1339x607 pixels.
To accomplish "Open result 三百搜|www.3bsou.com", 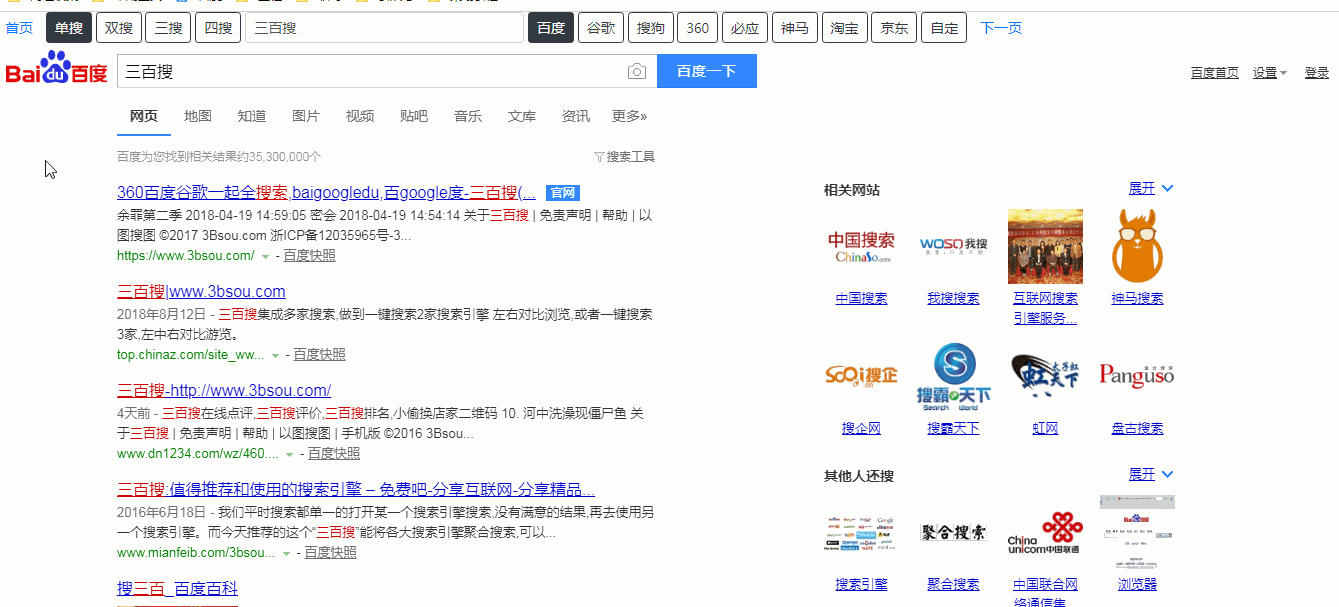I will [x=201, y=292].
